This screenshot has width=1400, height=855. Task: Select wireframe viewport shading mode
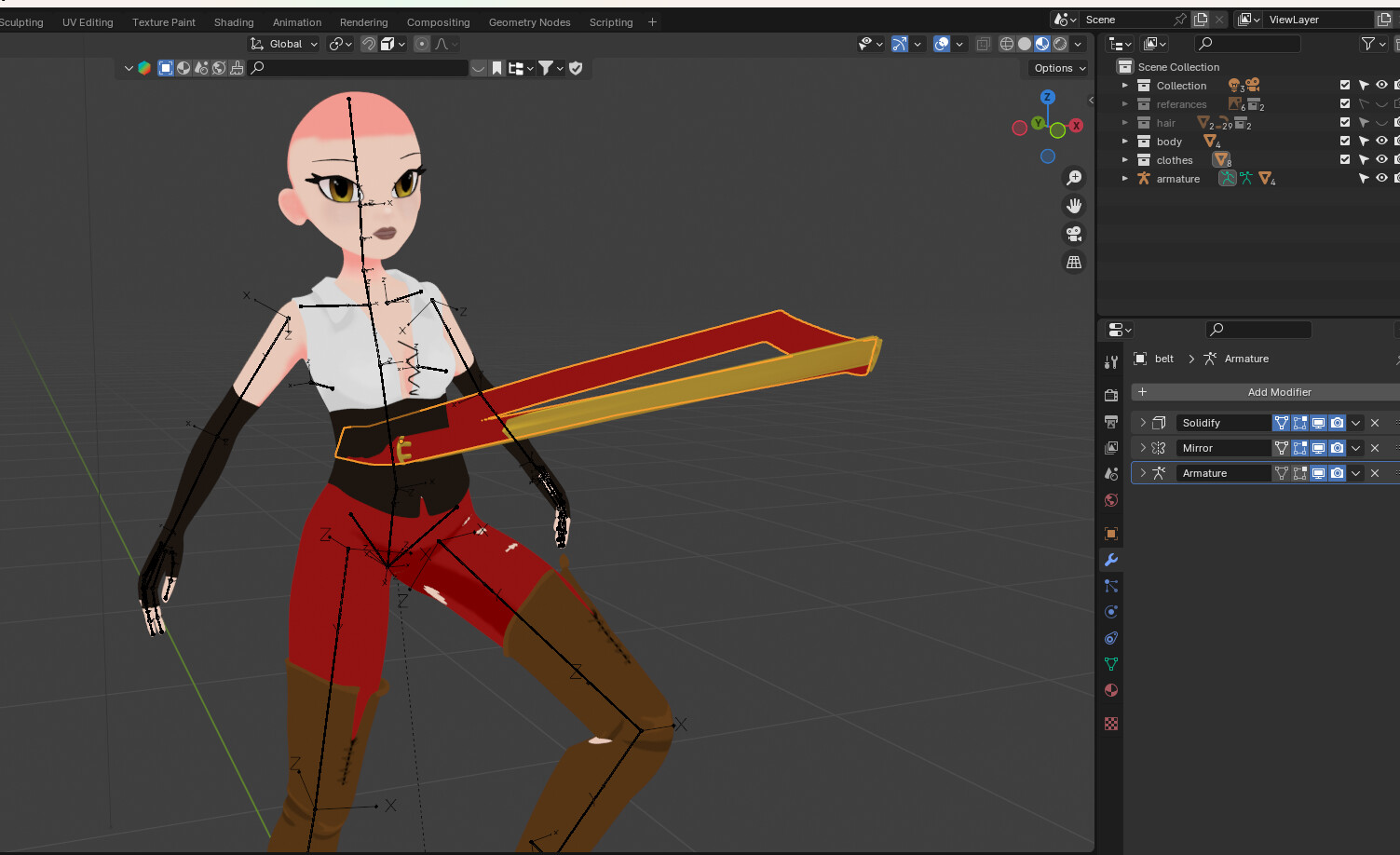1006,44
